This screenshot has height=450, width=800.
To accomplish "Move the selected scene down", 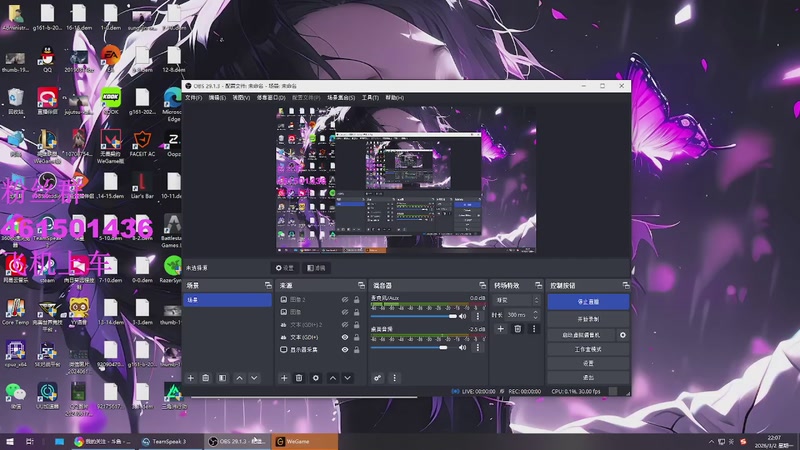I will click(254, 378).
